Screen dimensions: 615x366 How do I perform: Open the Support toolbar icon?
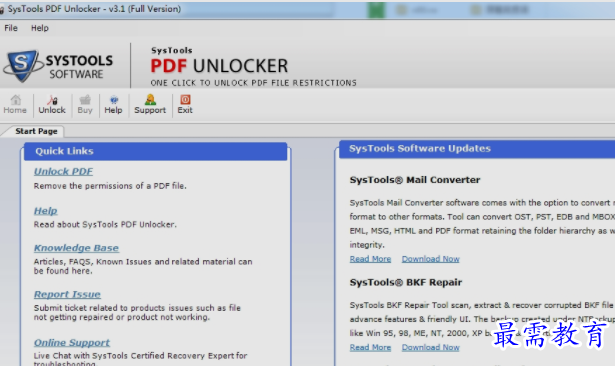pos(150,105)
